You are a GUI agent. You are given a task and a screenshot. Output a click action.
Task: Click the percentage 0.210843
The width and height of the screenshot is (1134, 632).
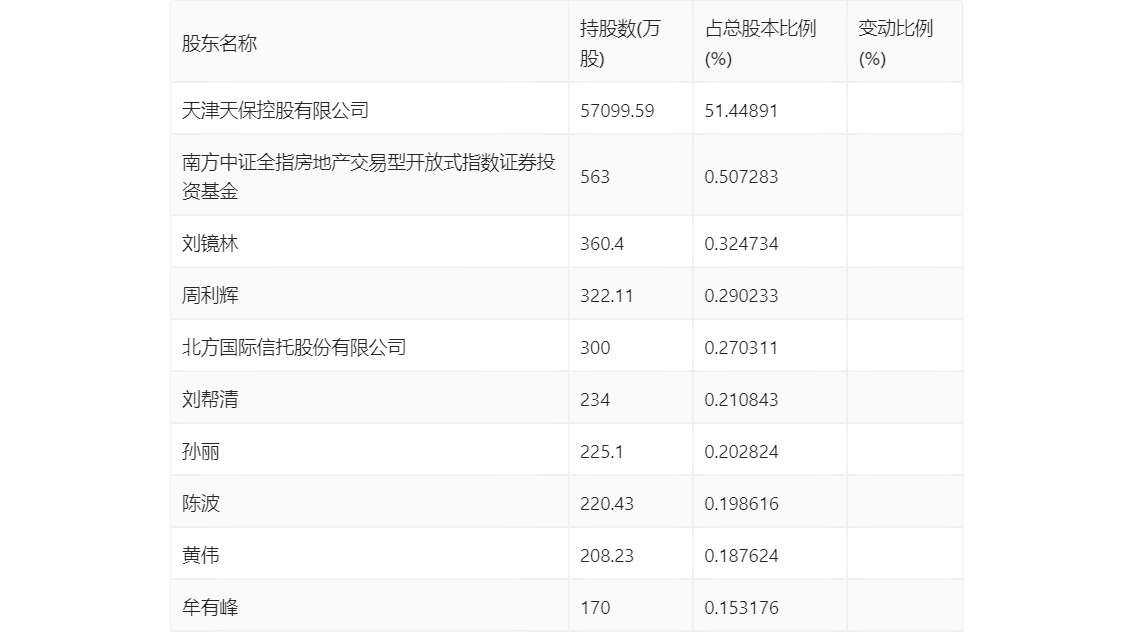pos(741,400)
